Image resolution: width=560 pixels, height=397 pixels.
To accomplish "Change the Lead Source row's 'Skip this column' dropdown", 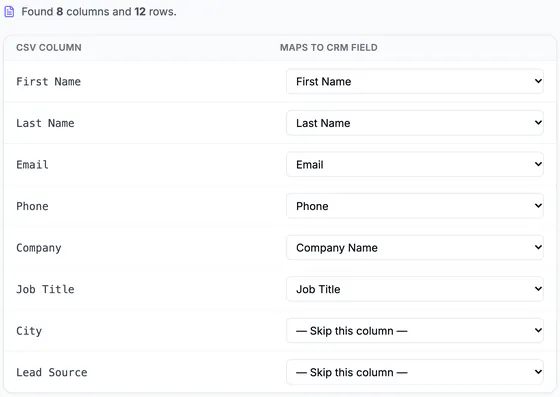I will [x=415, y=372].
